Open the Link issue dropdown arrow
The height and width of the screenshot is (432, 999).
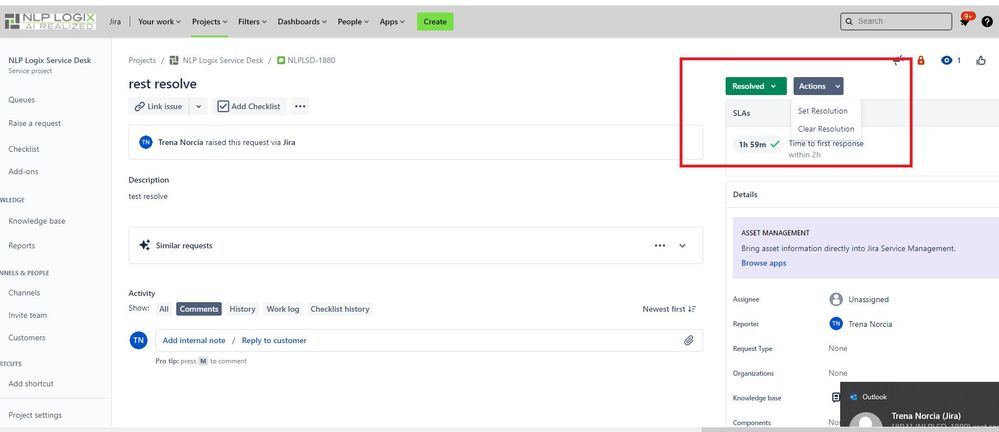198,106
